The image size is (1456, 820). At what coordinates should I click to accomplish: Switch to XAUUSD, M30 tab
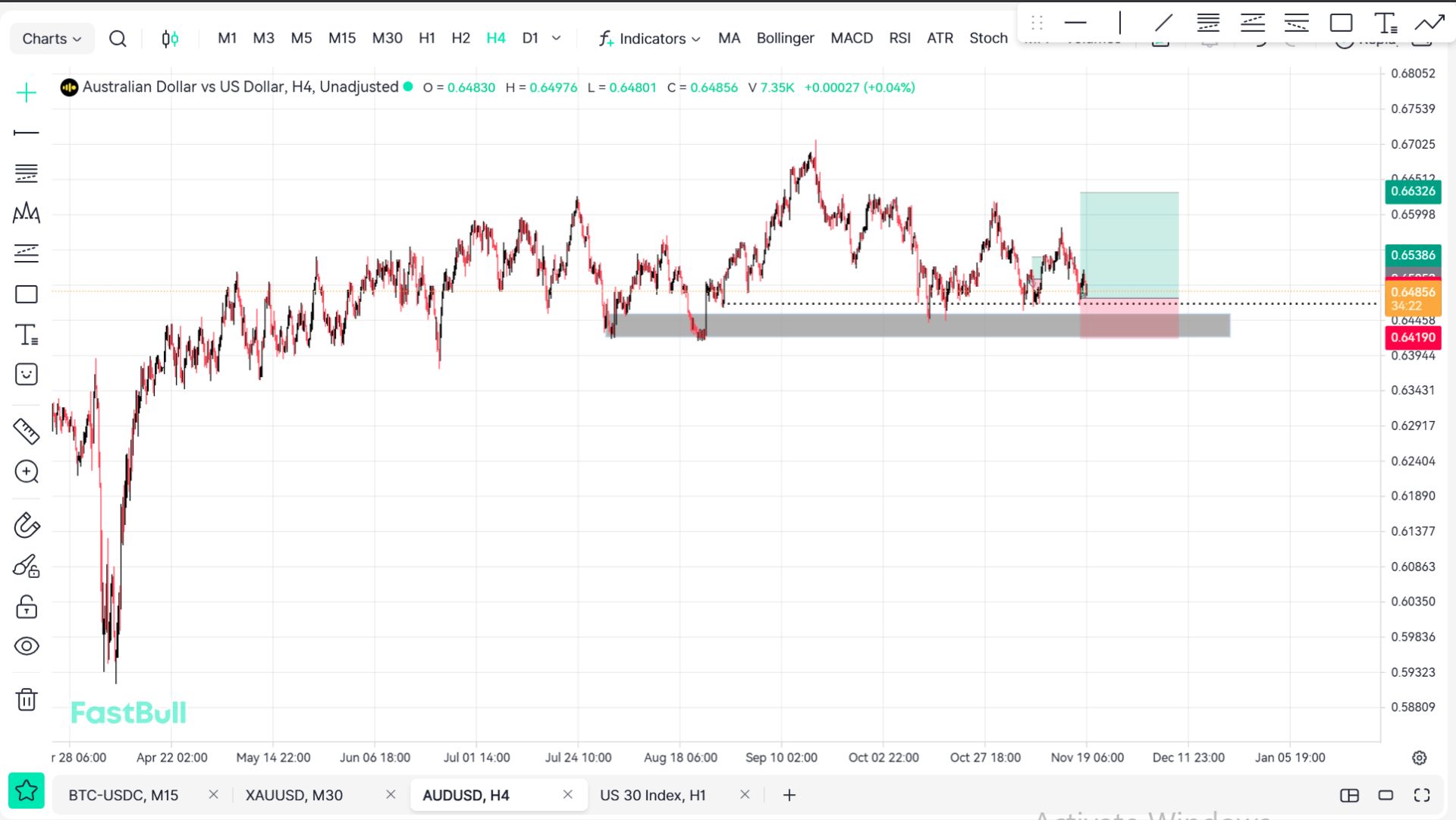click(x=294, y=795)
